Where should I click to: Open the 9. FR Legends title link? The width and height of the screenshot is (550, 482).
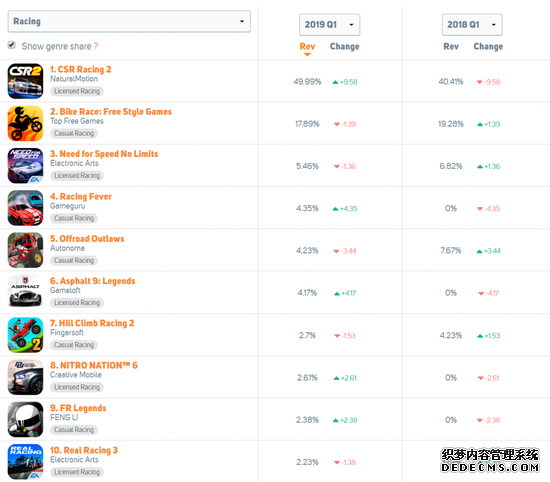[78, 408]
